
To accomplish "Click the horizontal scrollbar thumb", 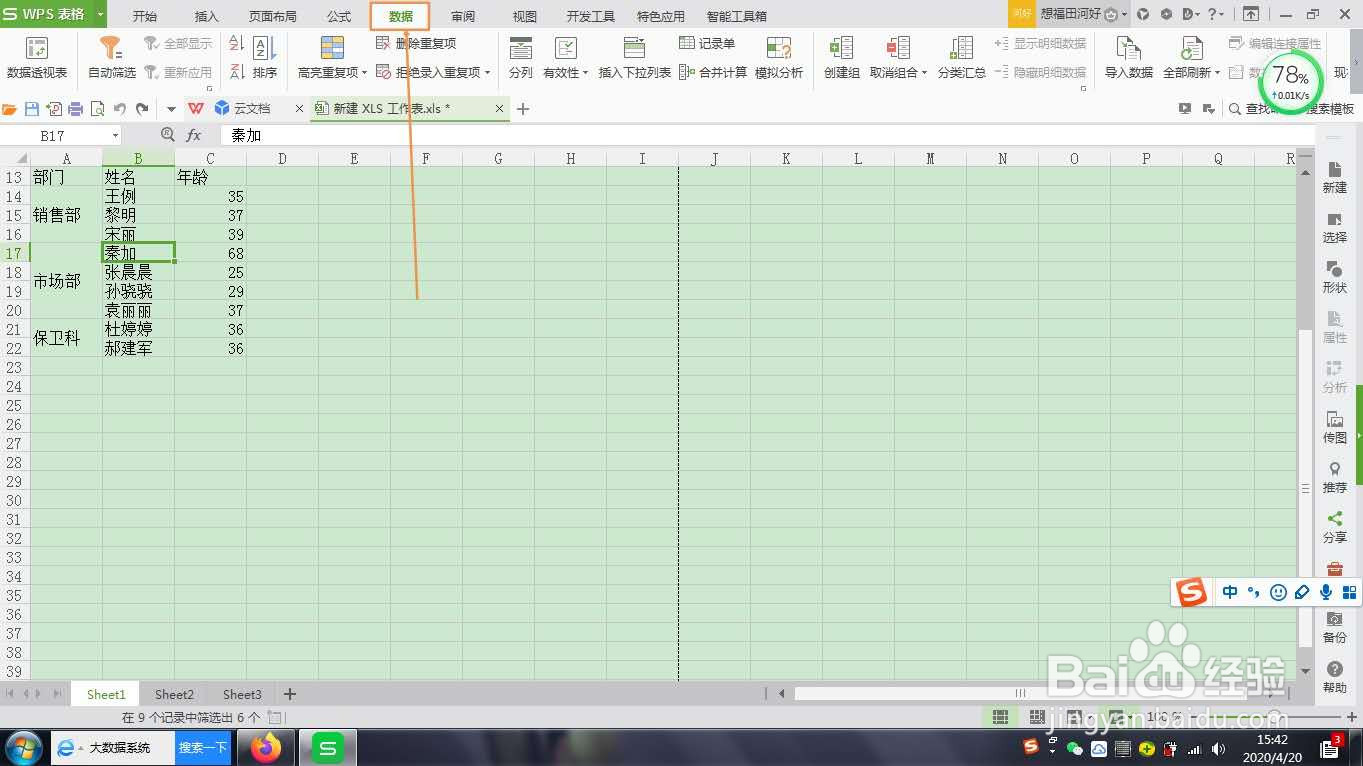I will pos(1020,693).
